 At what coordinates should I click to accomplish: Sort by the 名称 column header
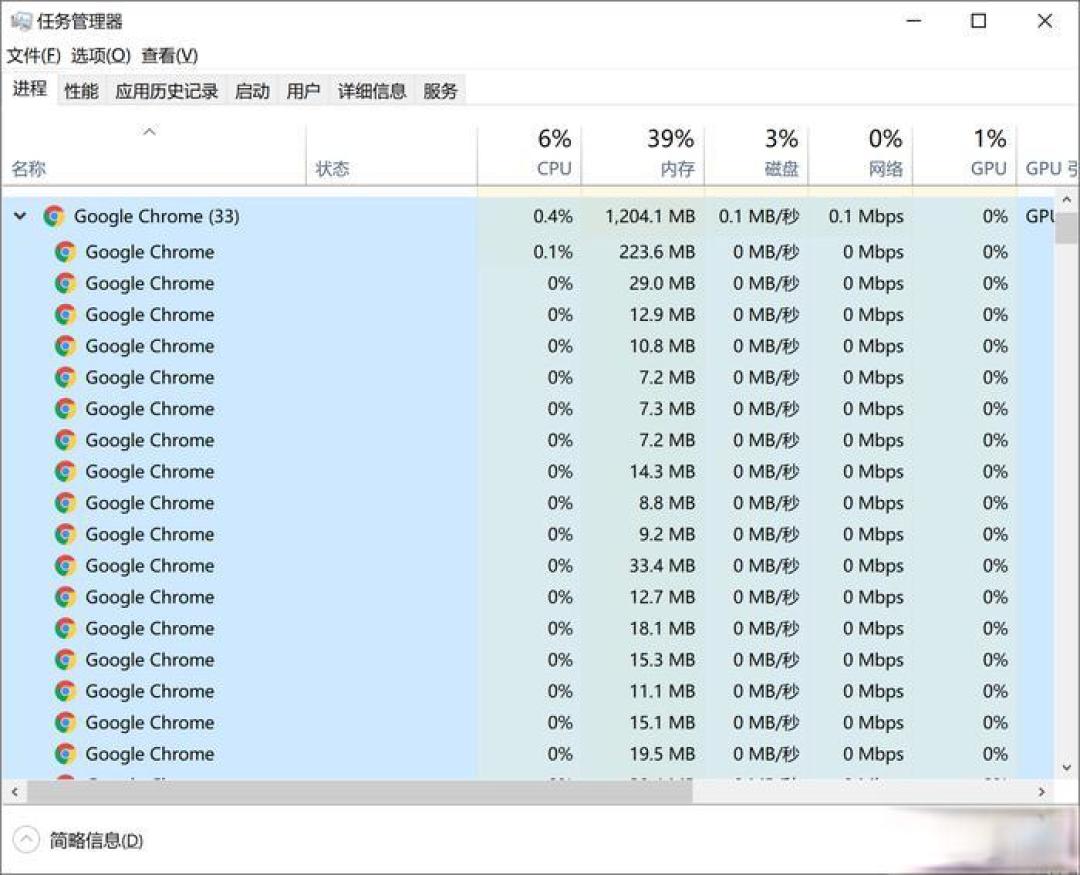(153, 155)
